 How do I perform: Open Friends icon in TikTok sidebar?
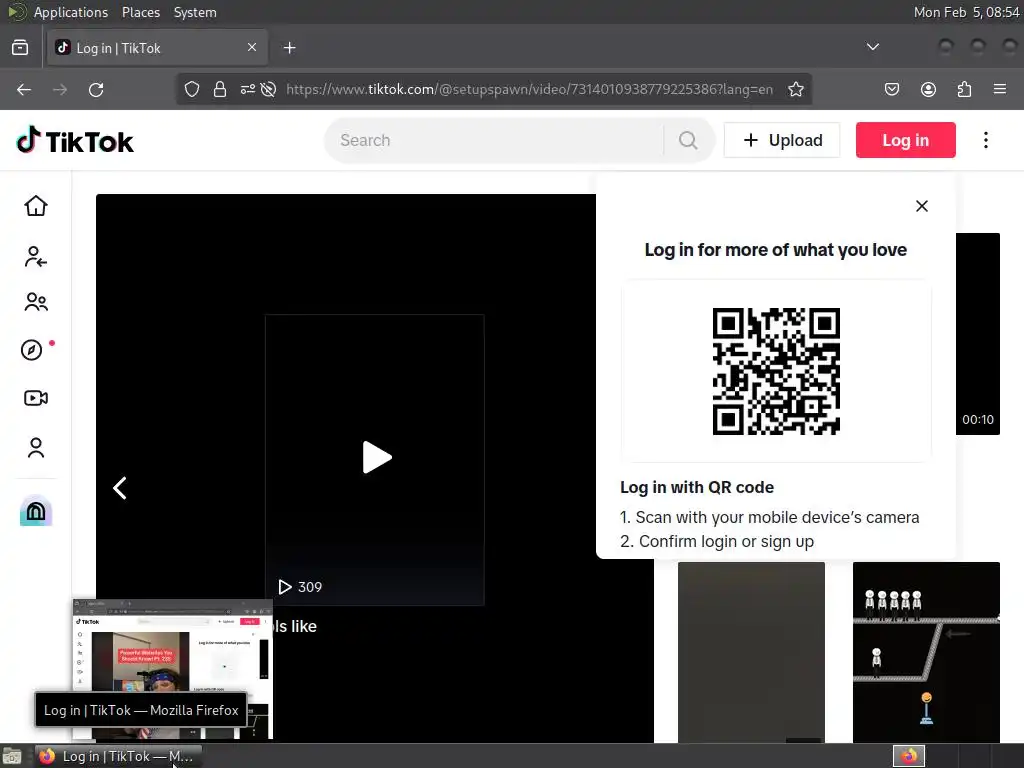pos(36,302)
